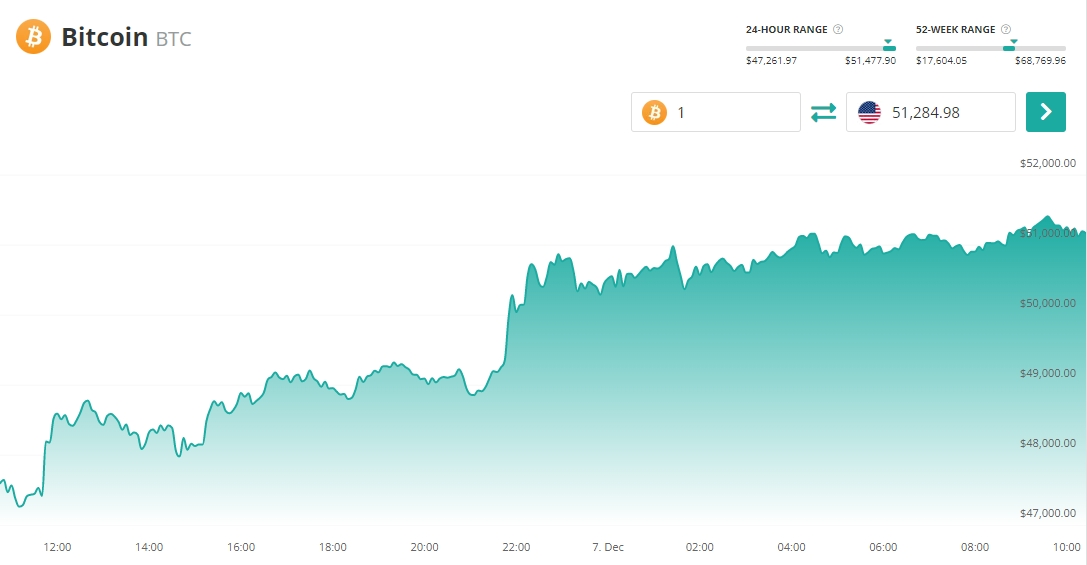Click the large orange Bitcoin logo
This screenshot has height=565, width=1087.
click(x=33, y=37)
